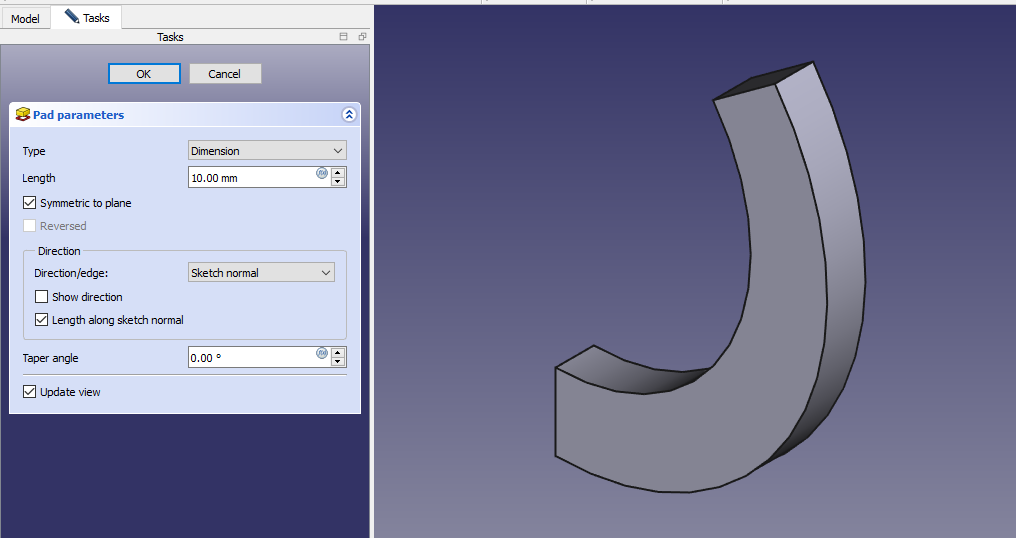Image resolution: width=1016 pixels, height=538 pixels.
Task: Enable the Show direction checkbox
Action: coord(42,297)
